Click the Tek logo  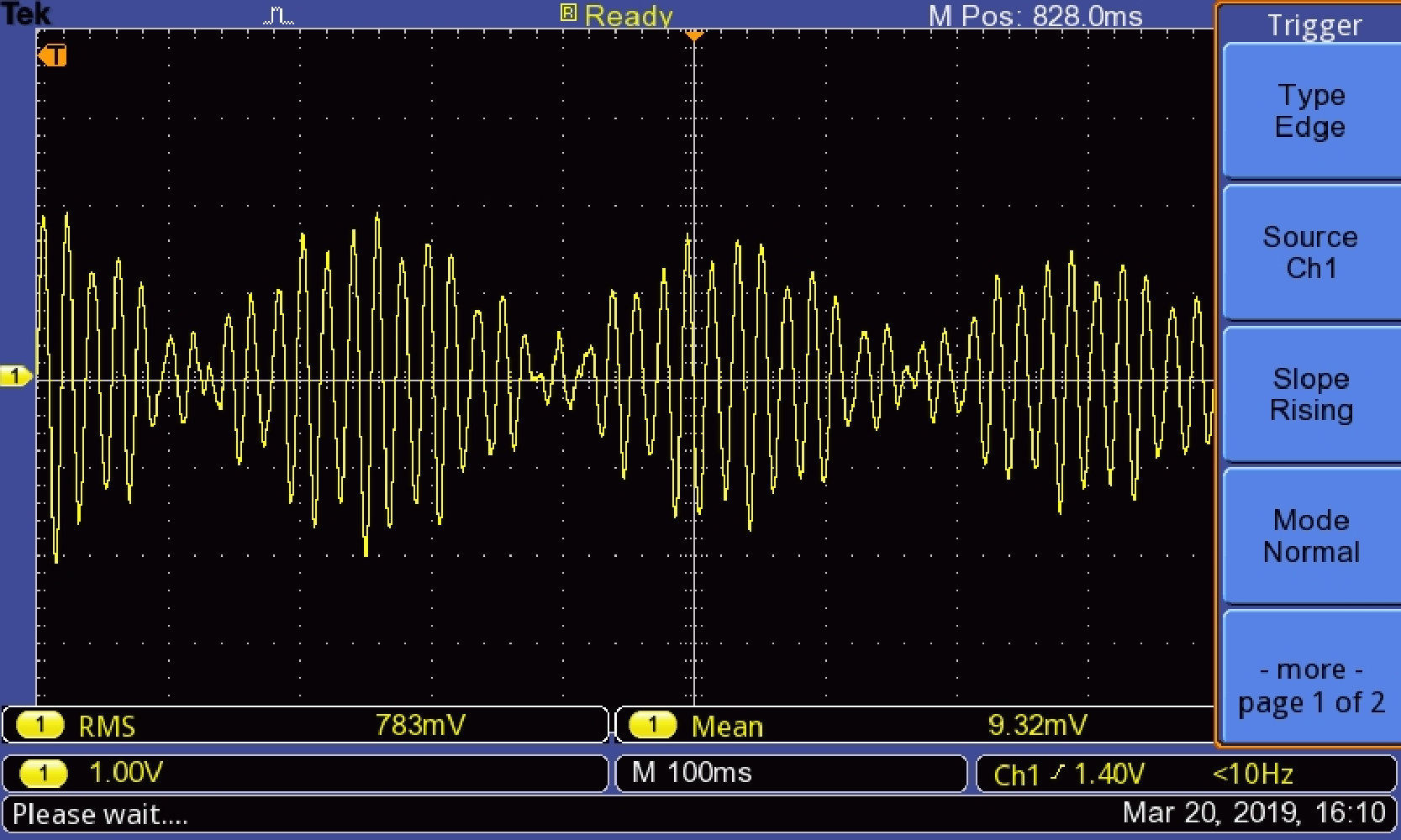(25, 13)
